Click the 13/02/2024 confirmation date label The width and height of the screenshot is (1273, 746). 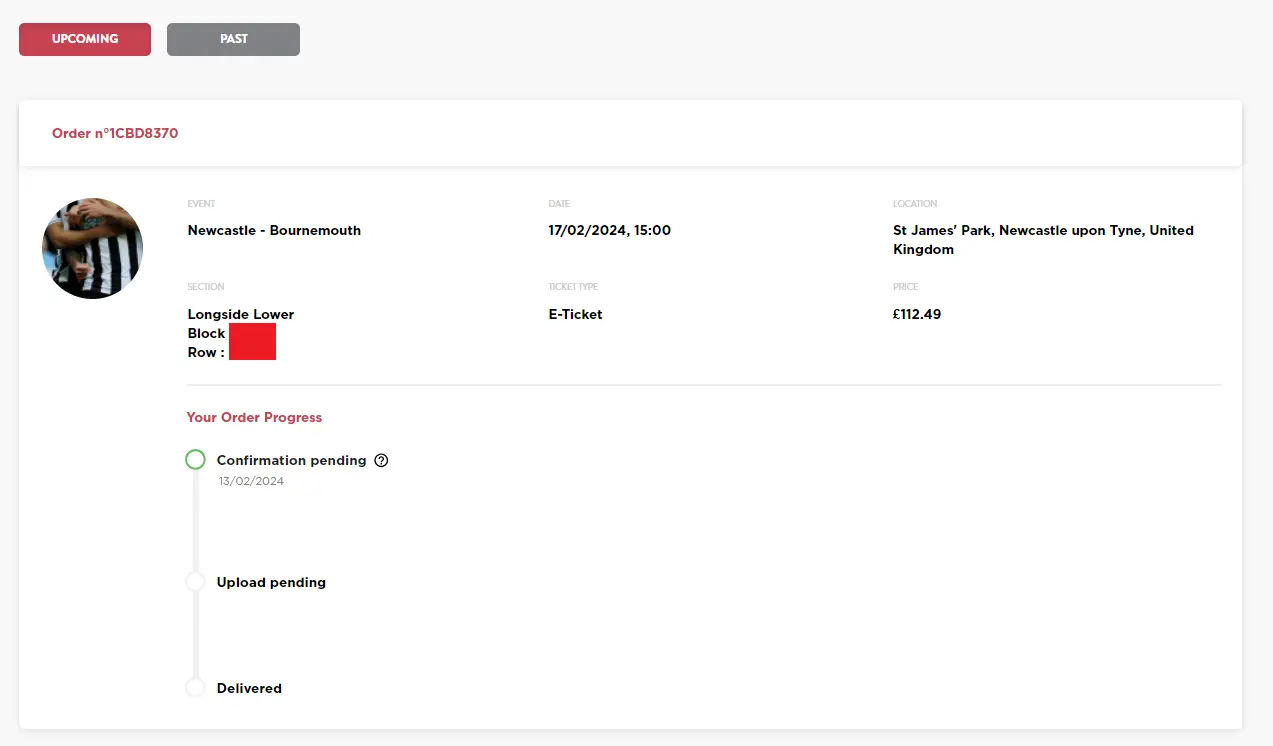(x=250, y=481)
